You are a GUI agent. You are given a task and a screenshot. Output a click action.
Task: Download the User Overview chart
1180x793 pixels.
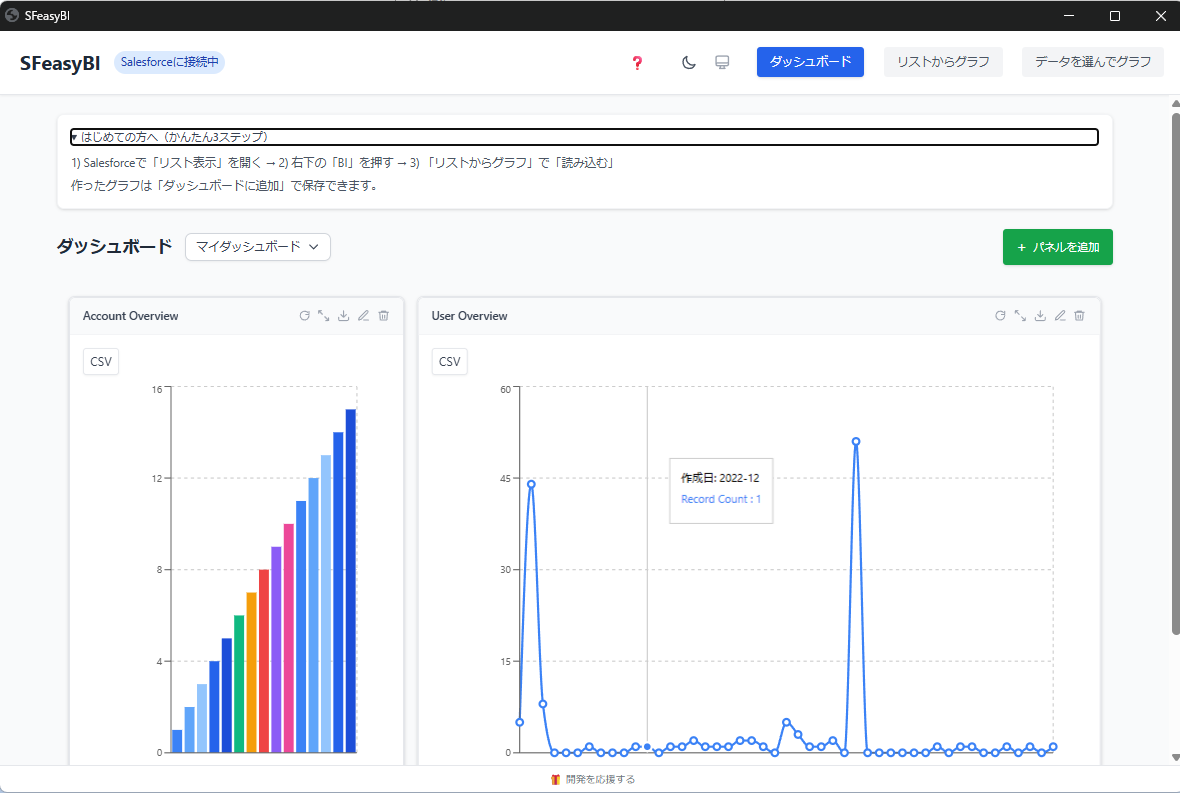click(1040, 315)
